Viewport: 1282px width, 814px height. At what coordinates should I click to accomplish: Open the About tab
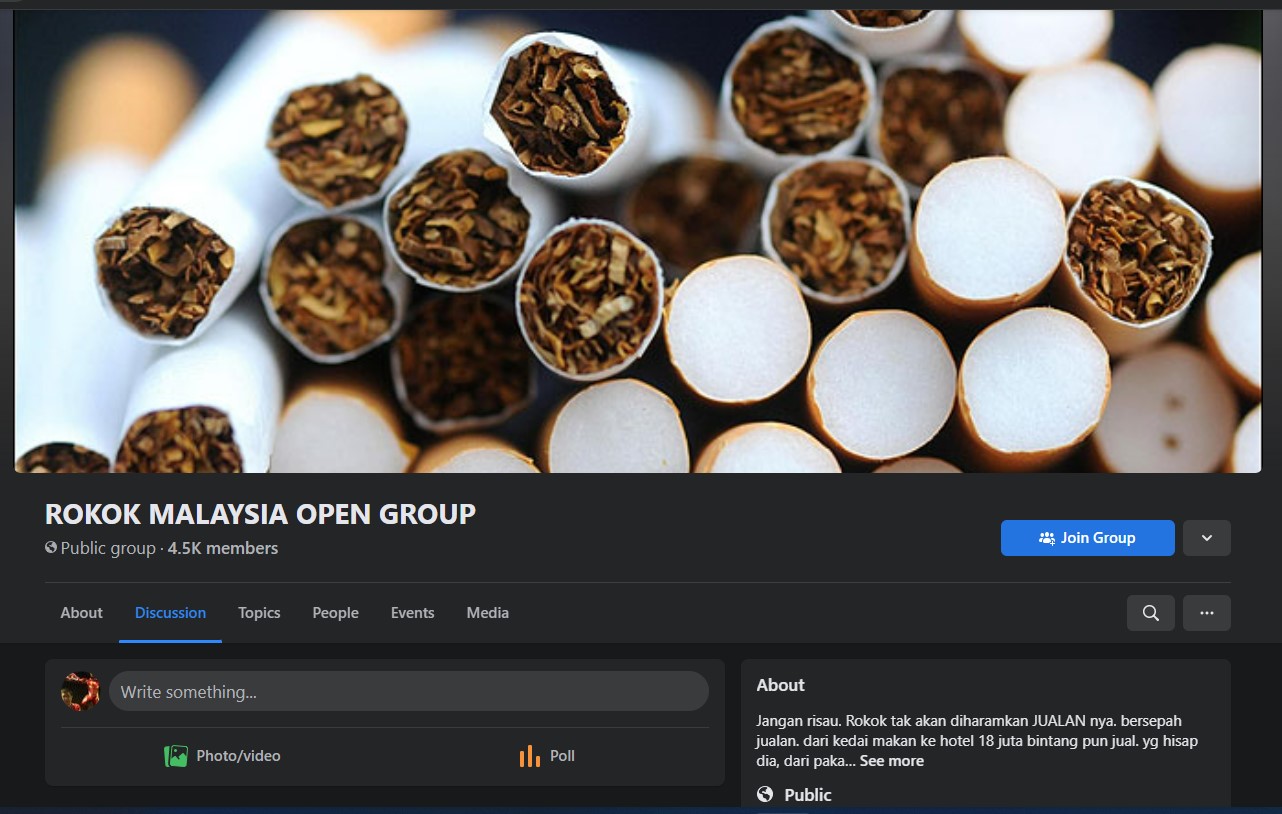[x=81, y=613]
